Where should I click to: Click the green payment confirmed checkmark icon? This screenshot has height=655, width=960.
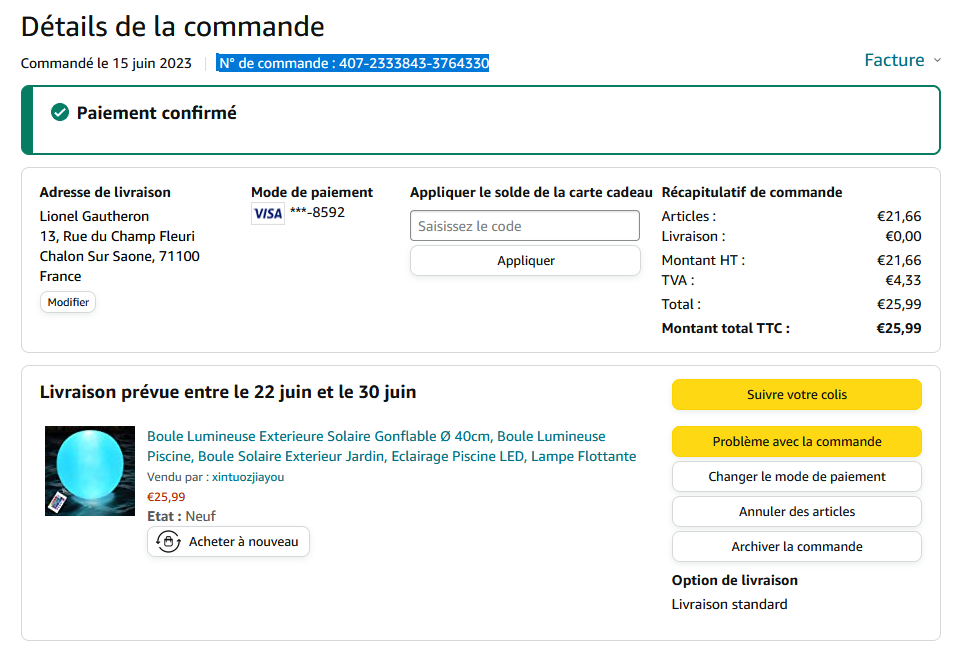coord(60,113)
